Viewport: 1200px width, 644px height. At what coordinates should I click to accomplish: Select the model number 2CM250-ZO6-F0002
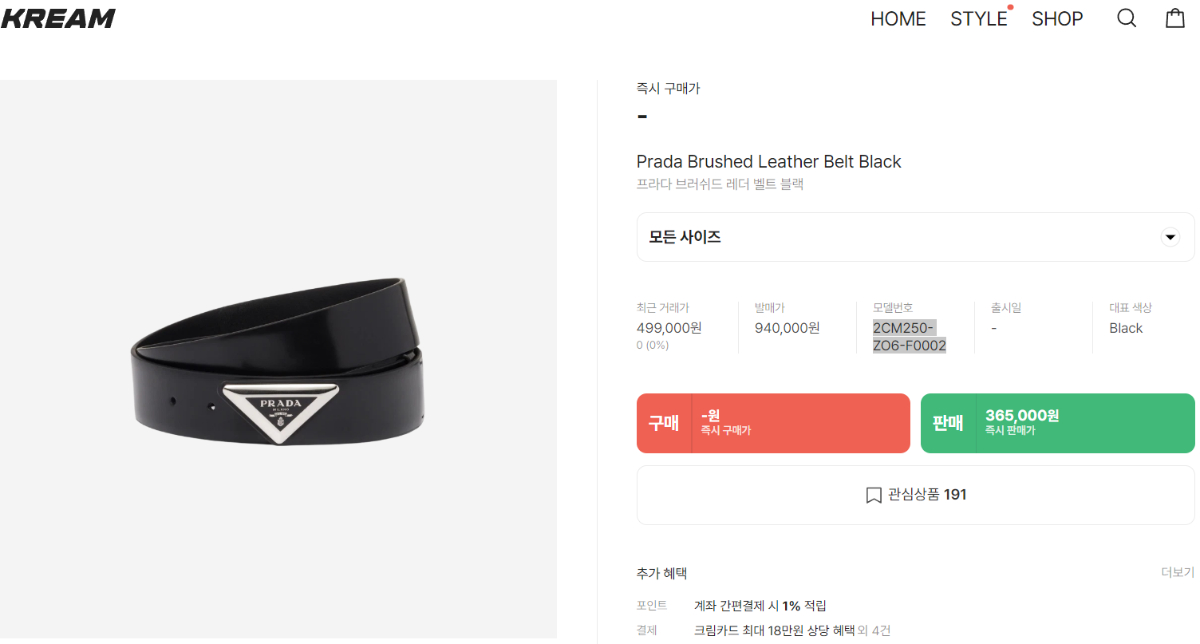click(x=909, y=337)
